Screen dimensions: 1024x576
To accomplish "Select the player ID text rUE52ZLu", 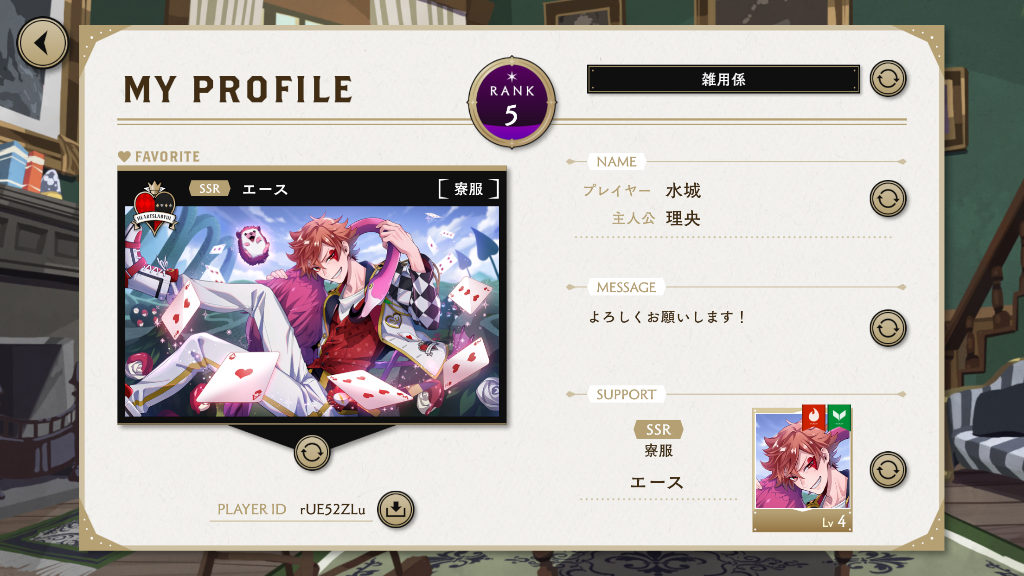I will [332, 509].
